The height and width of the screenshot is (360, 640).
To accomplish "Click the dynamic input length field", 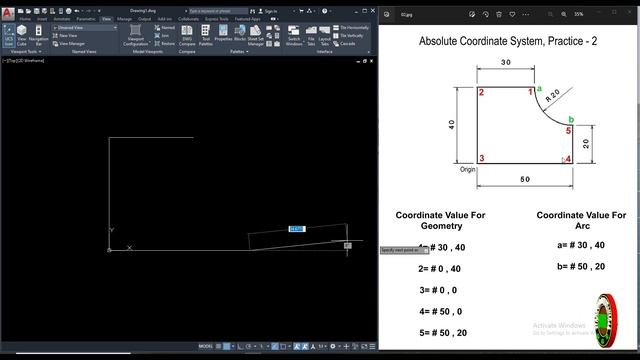I will (x=297, y=229).
